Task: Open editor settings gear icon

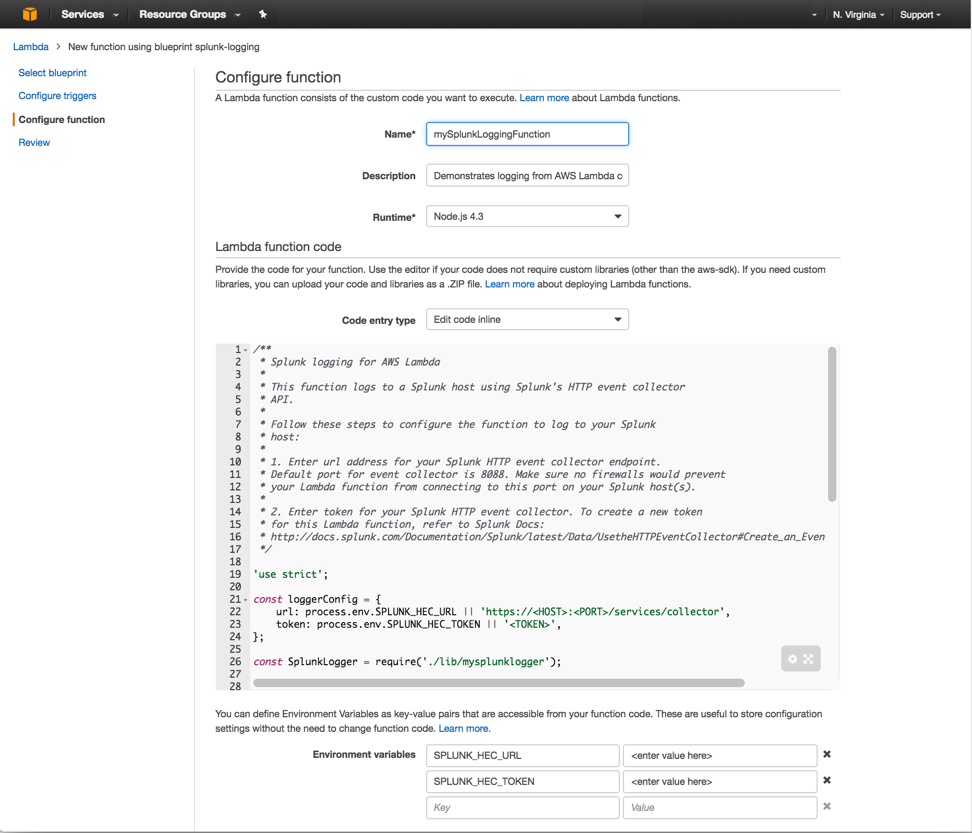Action: (792, 659)
